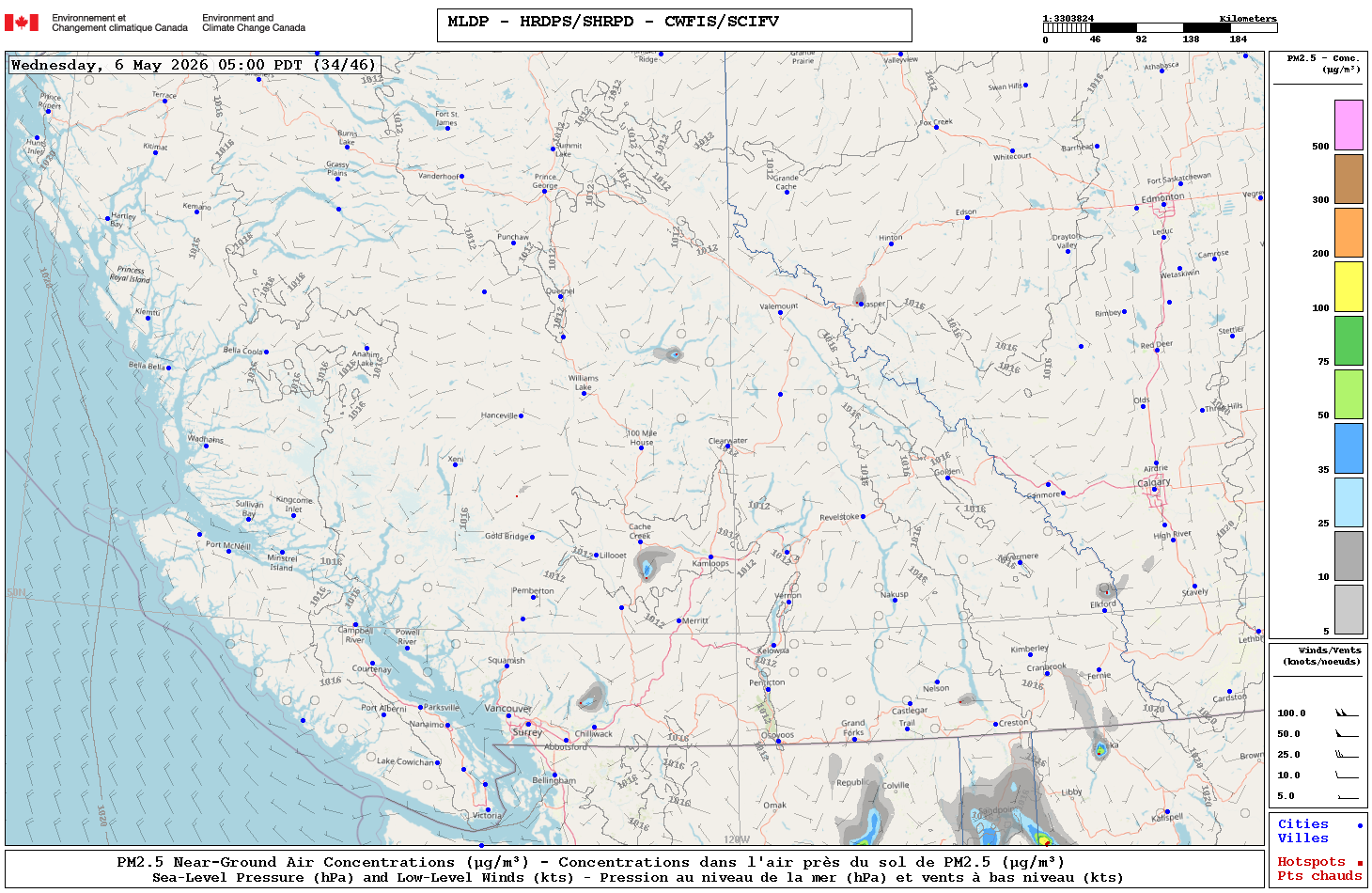The image size is (1372, 893).
Task: Click the date timestamp box
Action: [194, 65]
